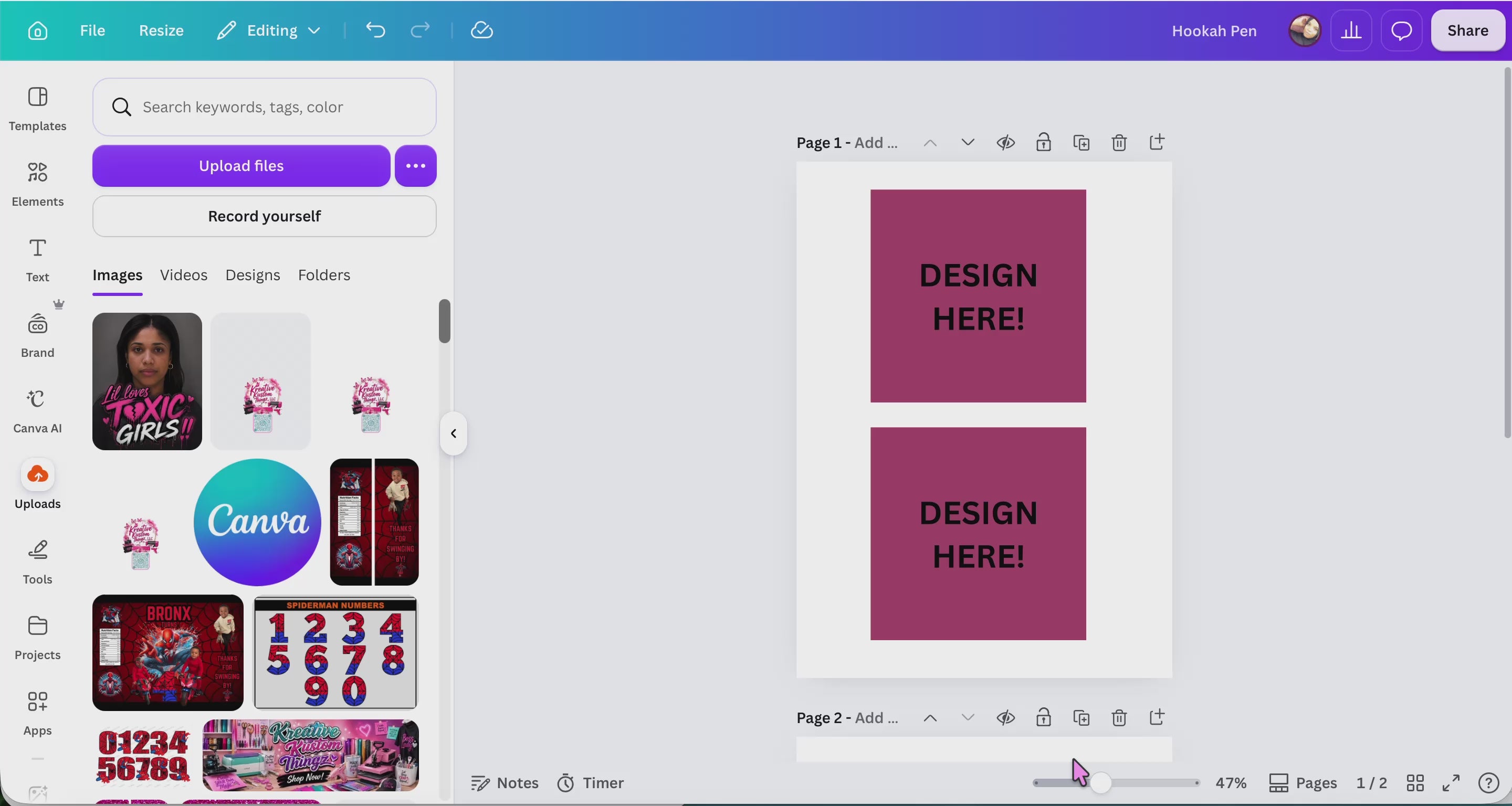Select the top DESIGN HERE! block
Image resolution: width=1512 pixels, height=806 pixels.
(978, 296)
